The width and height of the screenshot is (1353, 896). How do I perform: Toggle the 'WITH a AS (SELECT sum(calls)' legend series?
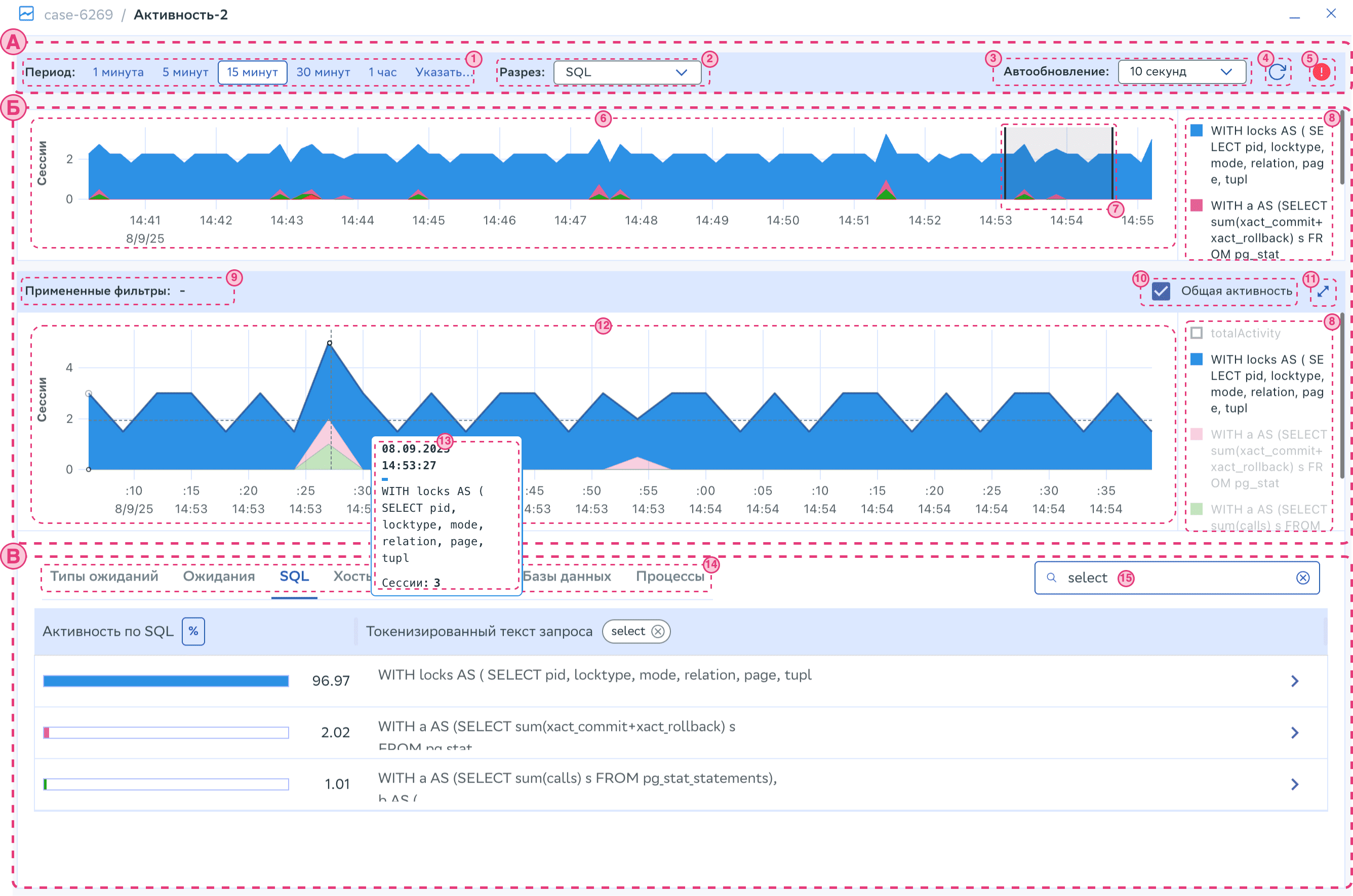(1197, 509)
